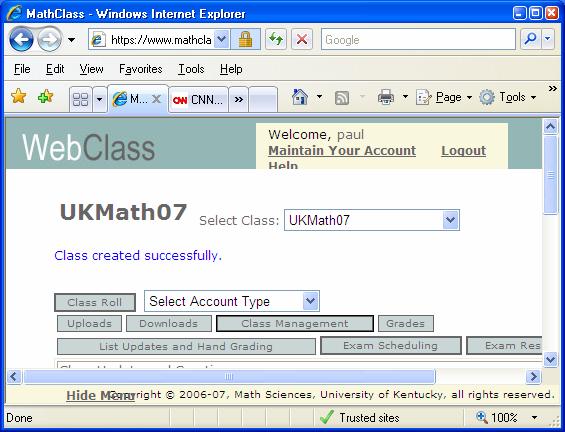Open the Select Account Type dropdown
Screen dimensions: 565x432
tap(311, 301)
